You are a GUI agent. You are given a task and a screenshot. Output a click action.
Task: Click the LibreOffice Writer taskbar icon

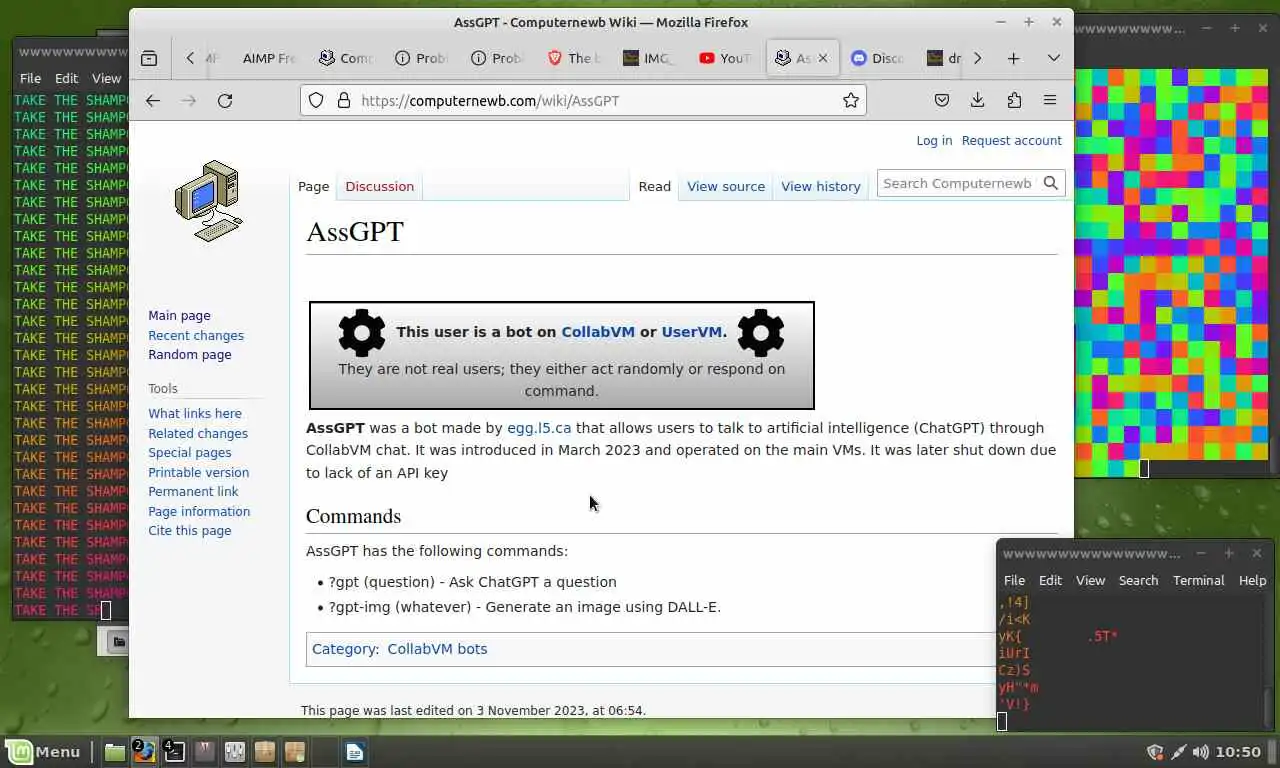355,752
